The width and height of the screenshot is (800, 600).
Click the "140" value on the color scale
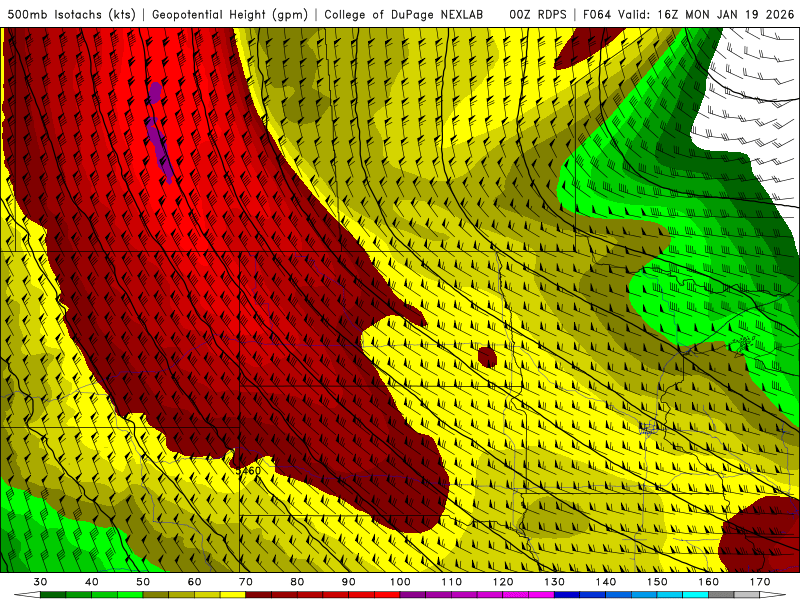point(606,582)
